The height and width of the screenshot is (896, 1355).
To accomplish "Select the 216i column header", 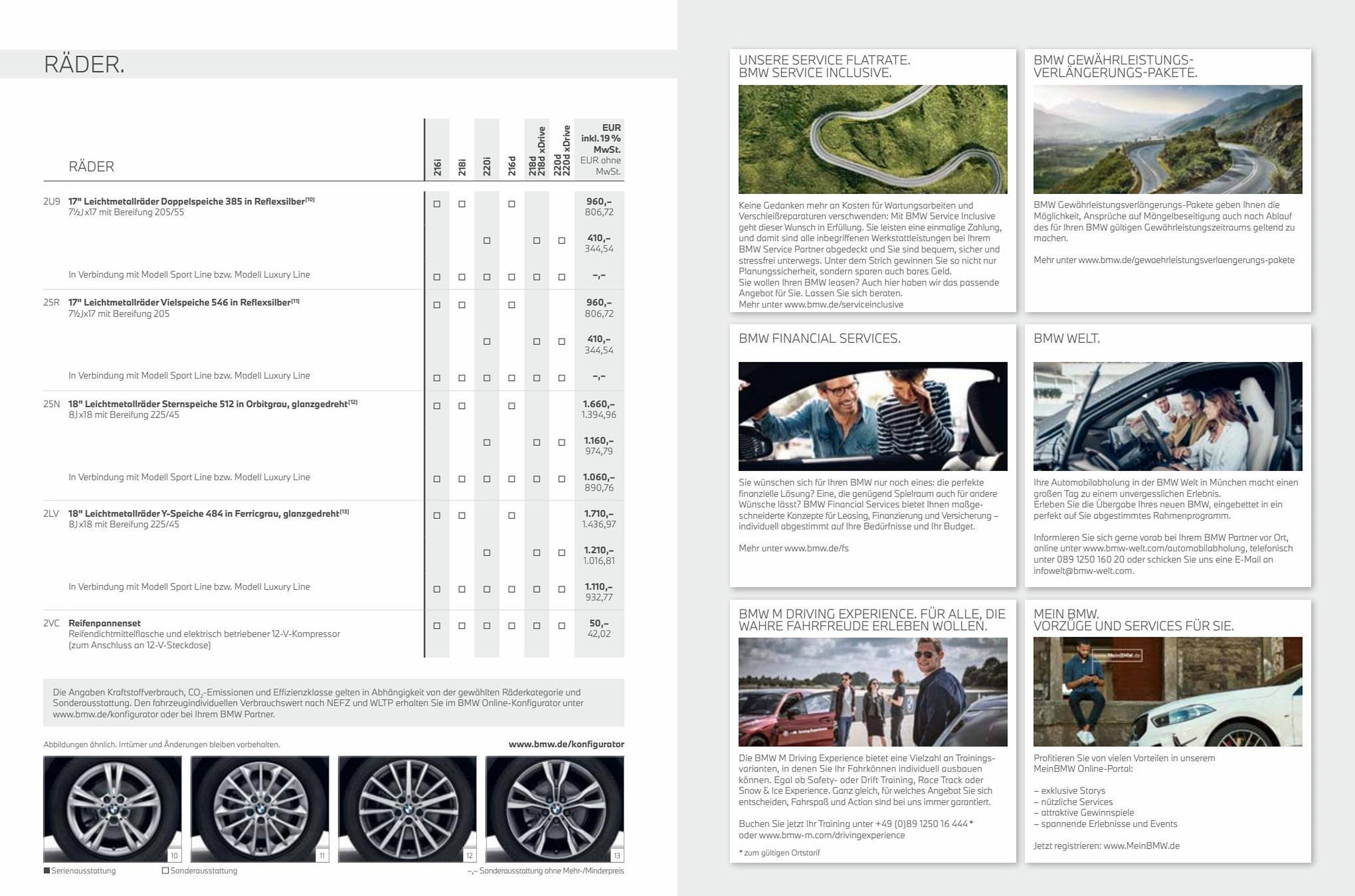I will [x=437, y=167].
